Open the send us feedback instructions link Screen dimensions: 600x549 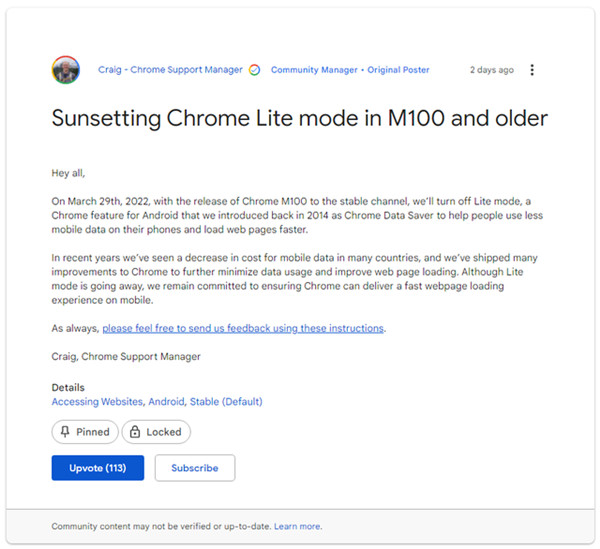tap(243, 328)
